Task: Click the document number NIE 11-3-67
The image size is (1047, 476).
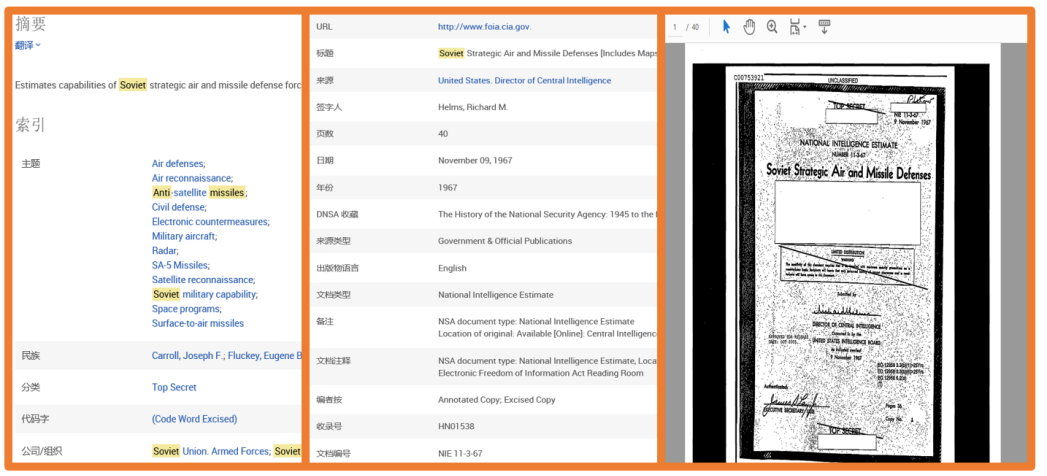Action: pyautogui.click(x=460, y=453)
